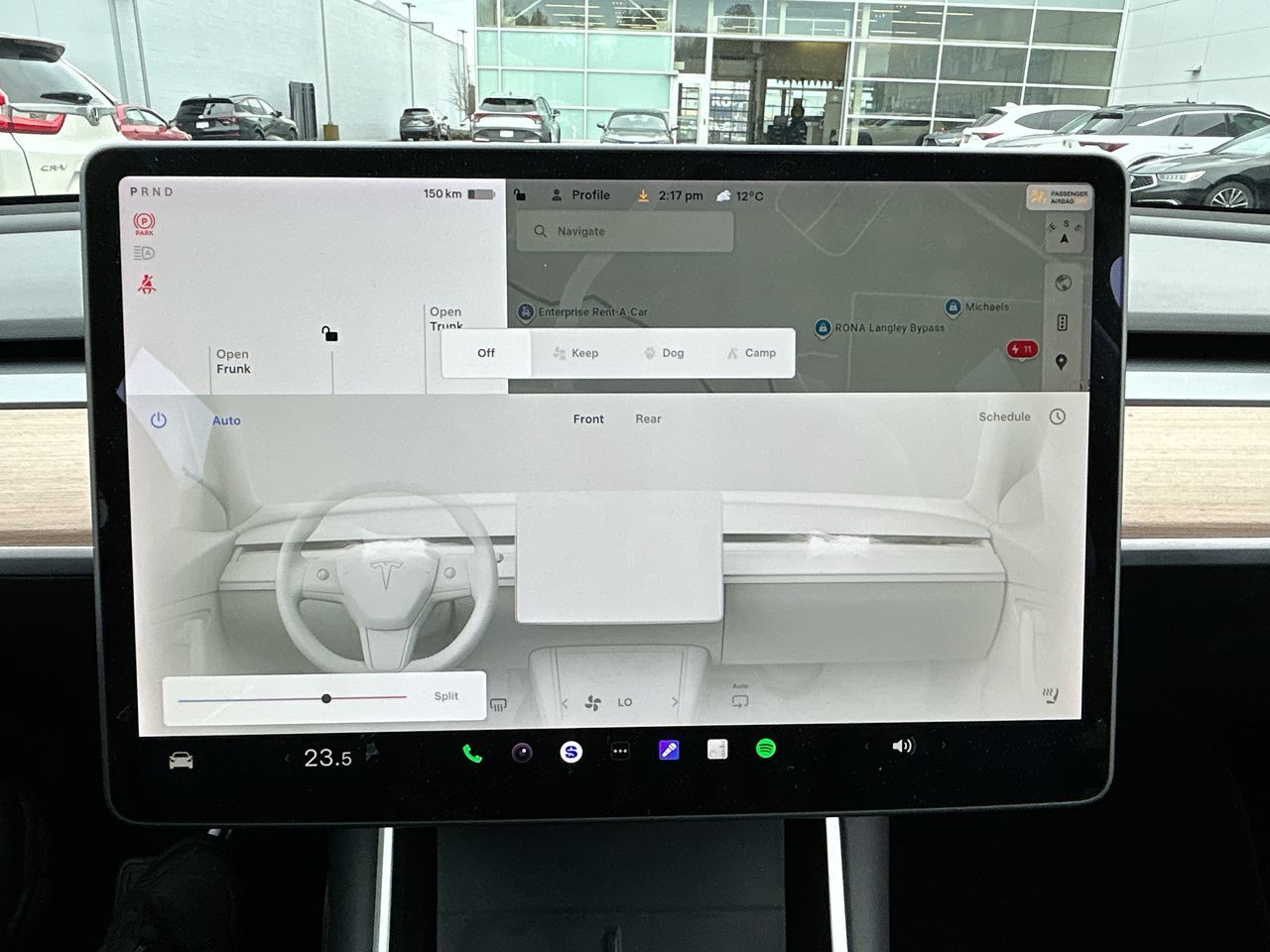Screen dimensions: 1270x952
Task: Tap the right chevron beside the fan control
Action: 676,702
